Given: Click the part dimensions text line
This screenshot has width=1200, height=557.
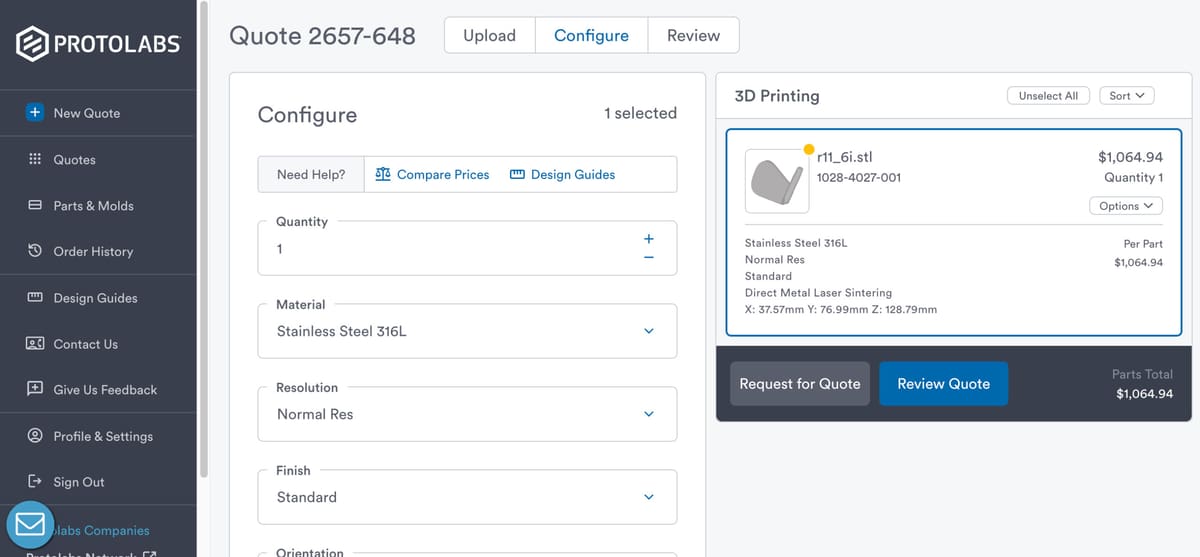Looking at the screenshot, I should (x=841, y=309).
